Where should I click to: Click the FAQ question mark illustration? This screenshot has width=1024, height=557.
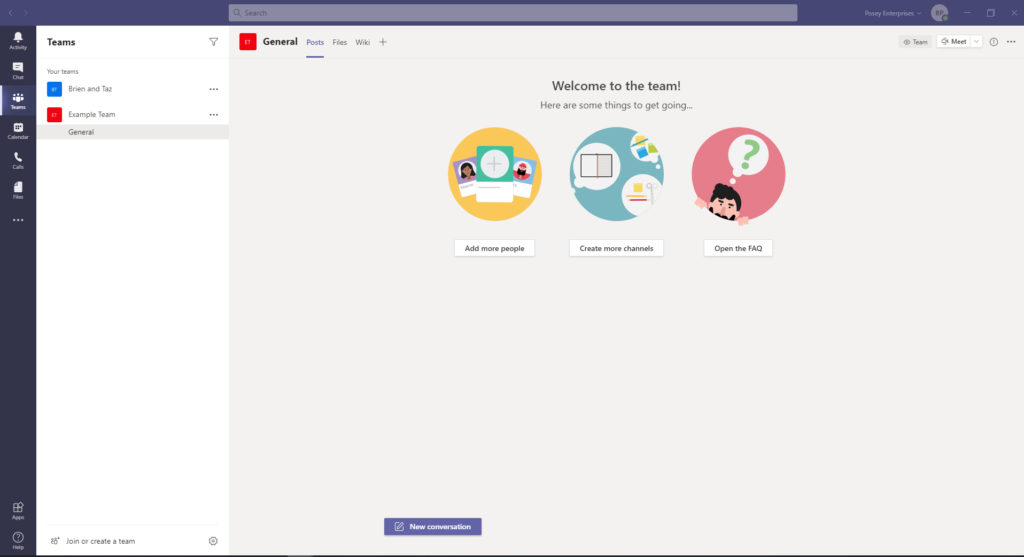pyautogui.click(x=739, y=176)
